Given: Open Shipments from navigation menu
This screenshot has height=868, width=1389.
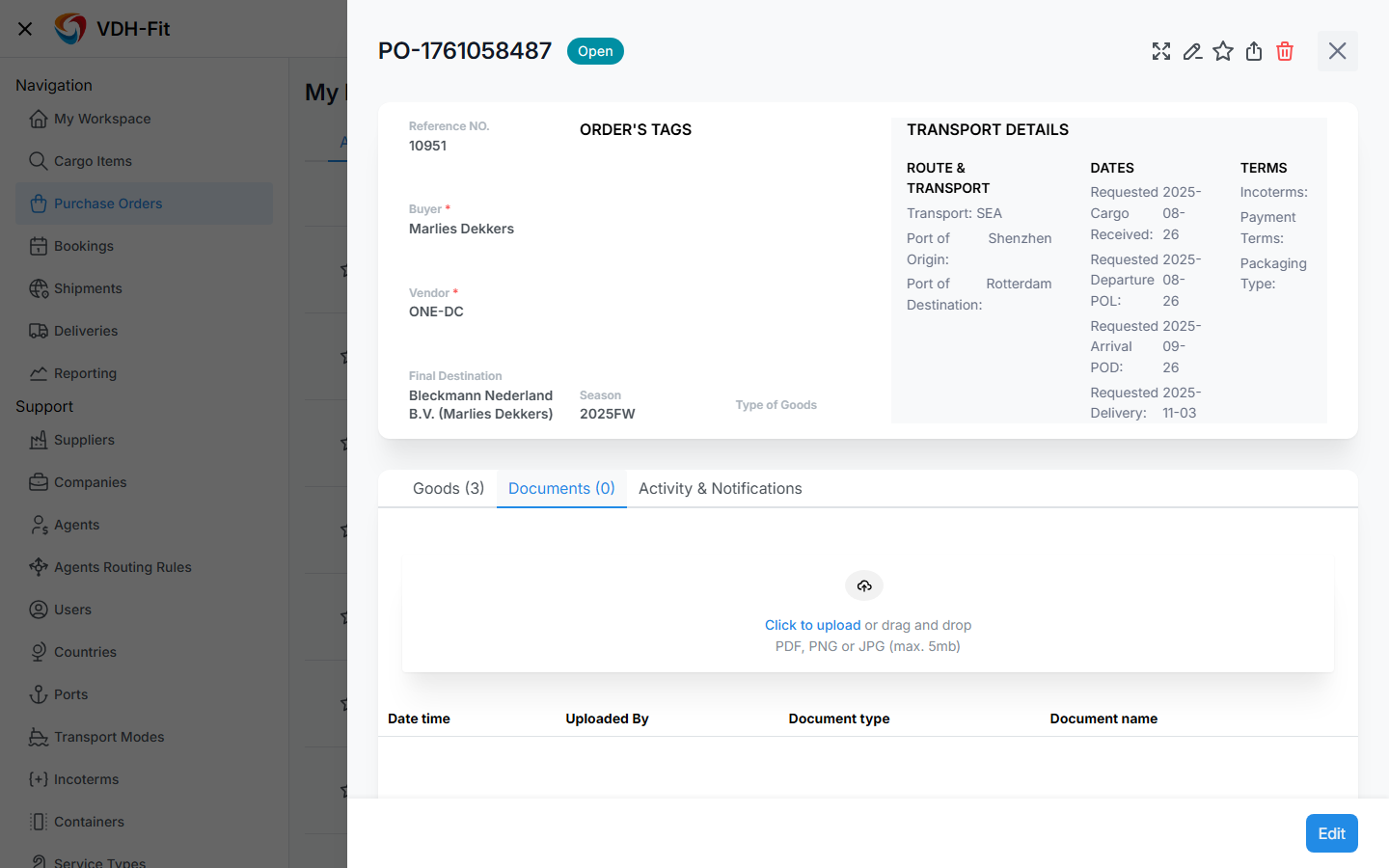Looking at the screenshot, I should [x=88, y=288].
